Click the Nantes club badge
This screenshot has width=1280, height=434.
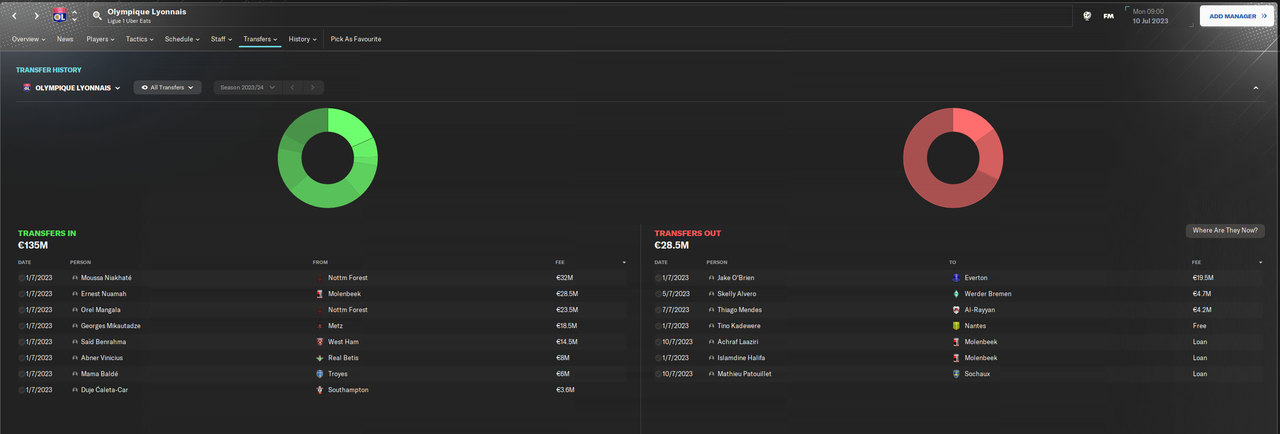coord(957,326)
